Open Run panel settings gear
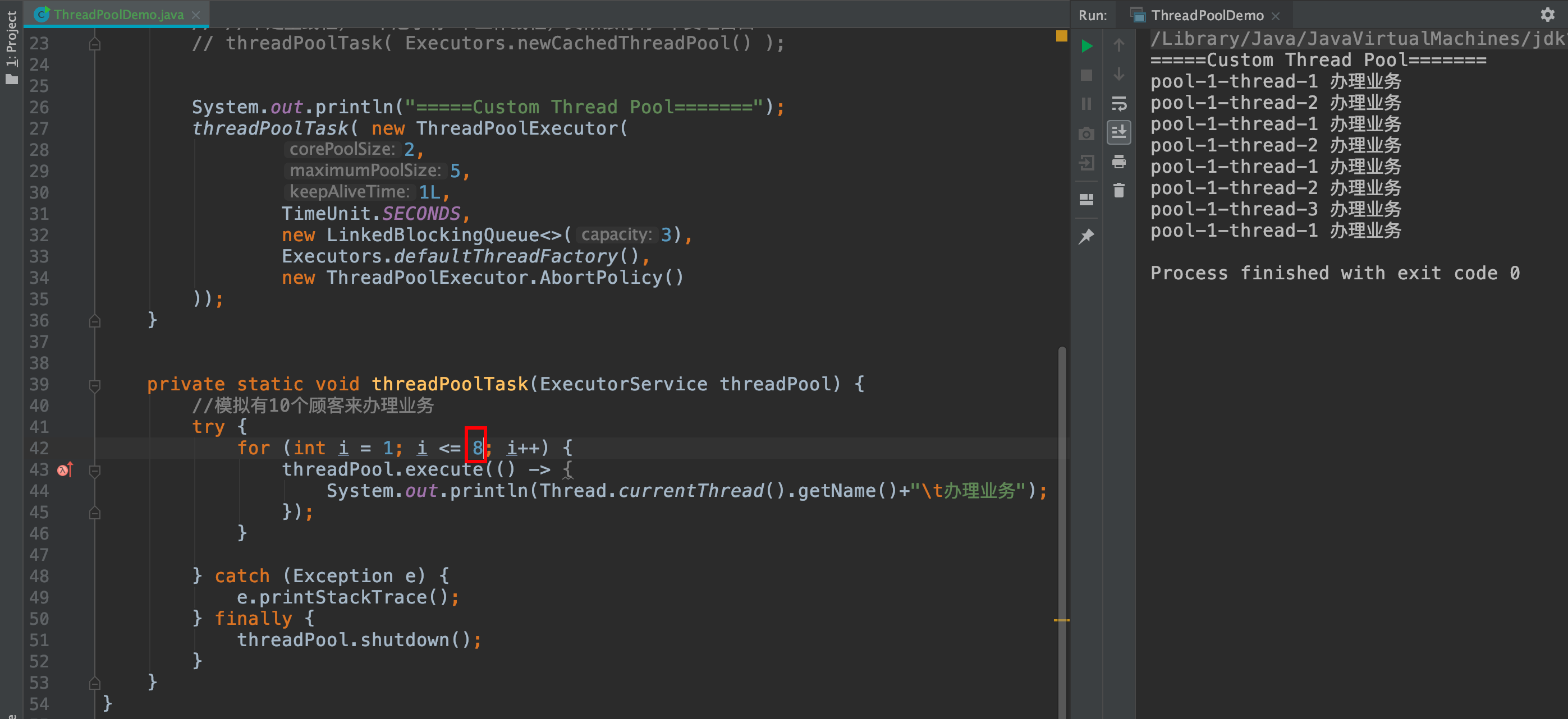This screenshot has width=1568, height=719. point(1547,15)
